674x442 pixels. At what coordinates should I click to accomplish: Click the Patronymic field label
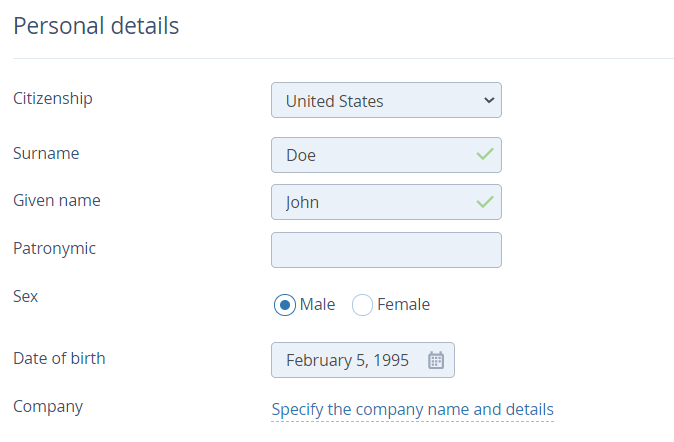[55, 249]
